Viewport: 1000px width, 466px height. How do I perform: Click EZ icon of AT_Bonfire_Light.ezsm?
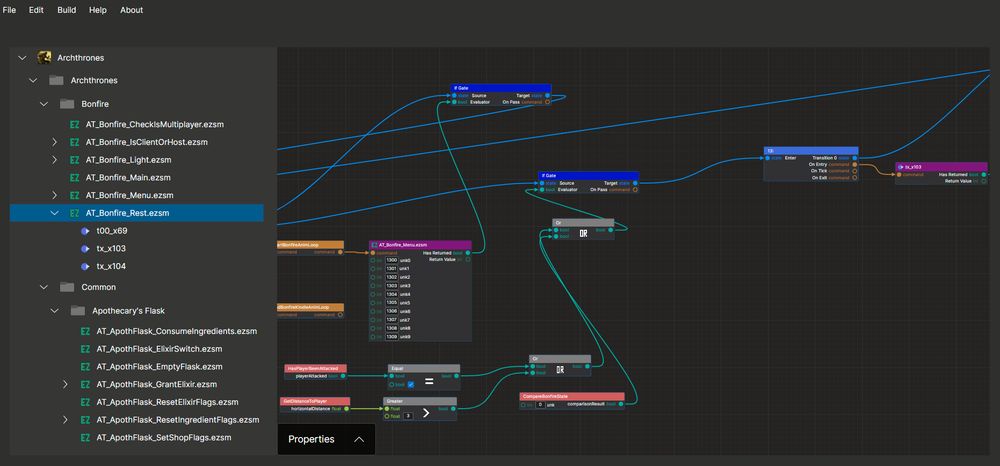pos(75,160)
